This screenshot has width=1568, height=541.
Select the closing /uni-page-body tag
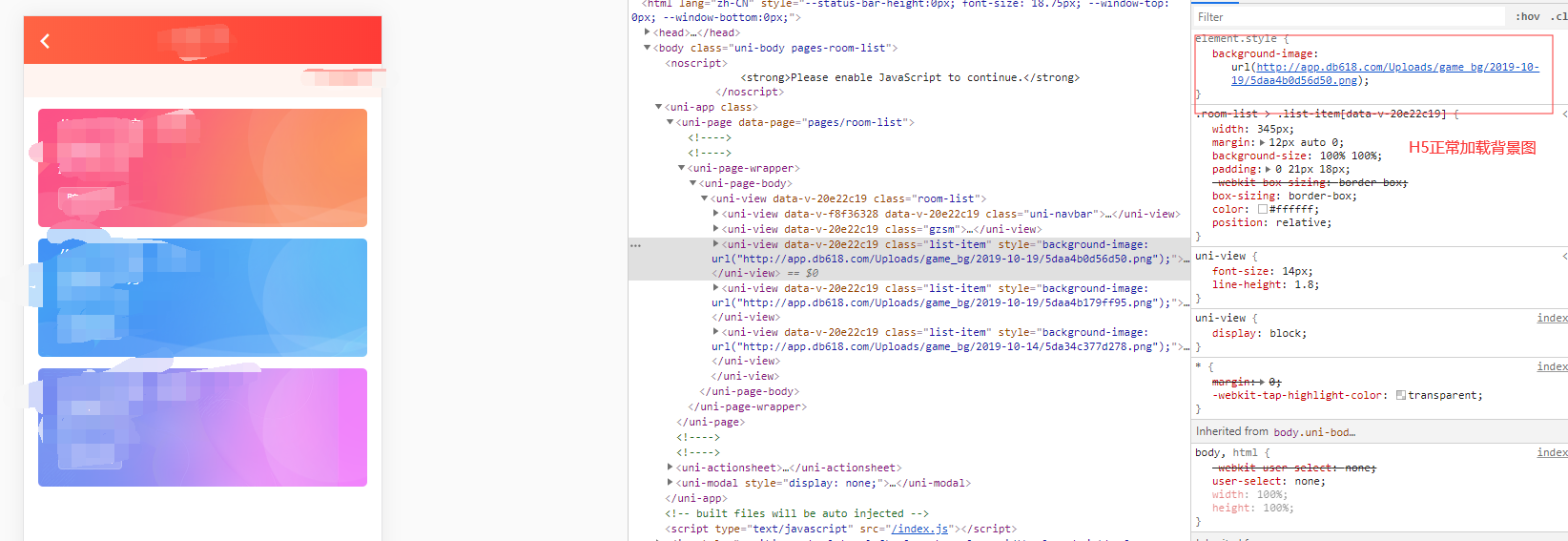click(750, 391)
